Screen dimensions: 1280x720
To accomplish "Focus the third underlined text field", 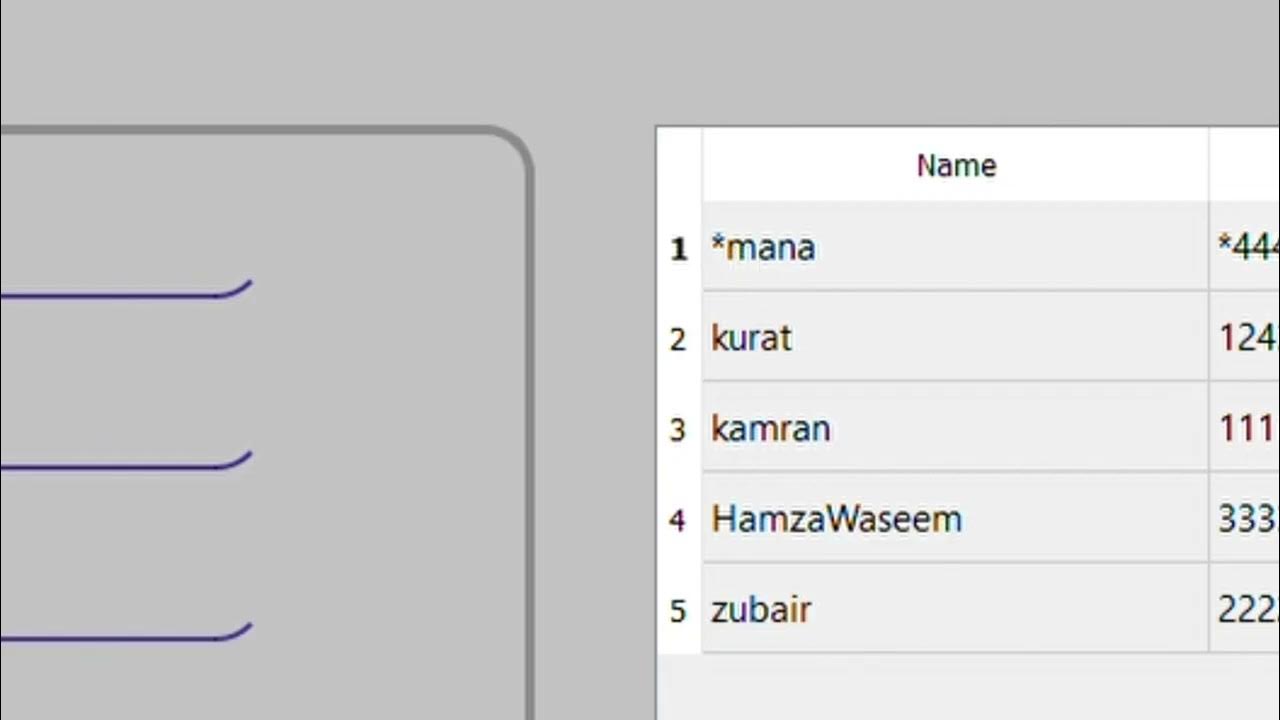I will 120,623.
